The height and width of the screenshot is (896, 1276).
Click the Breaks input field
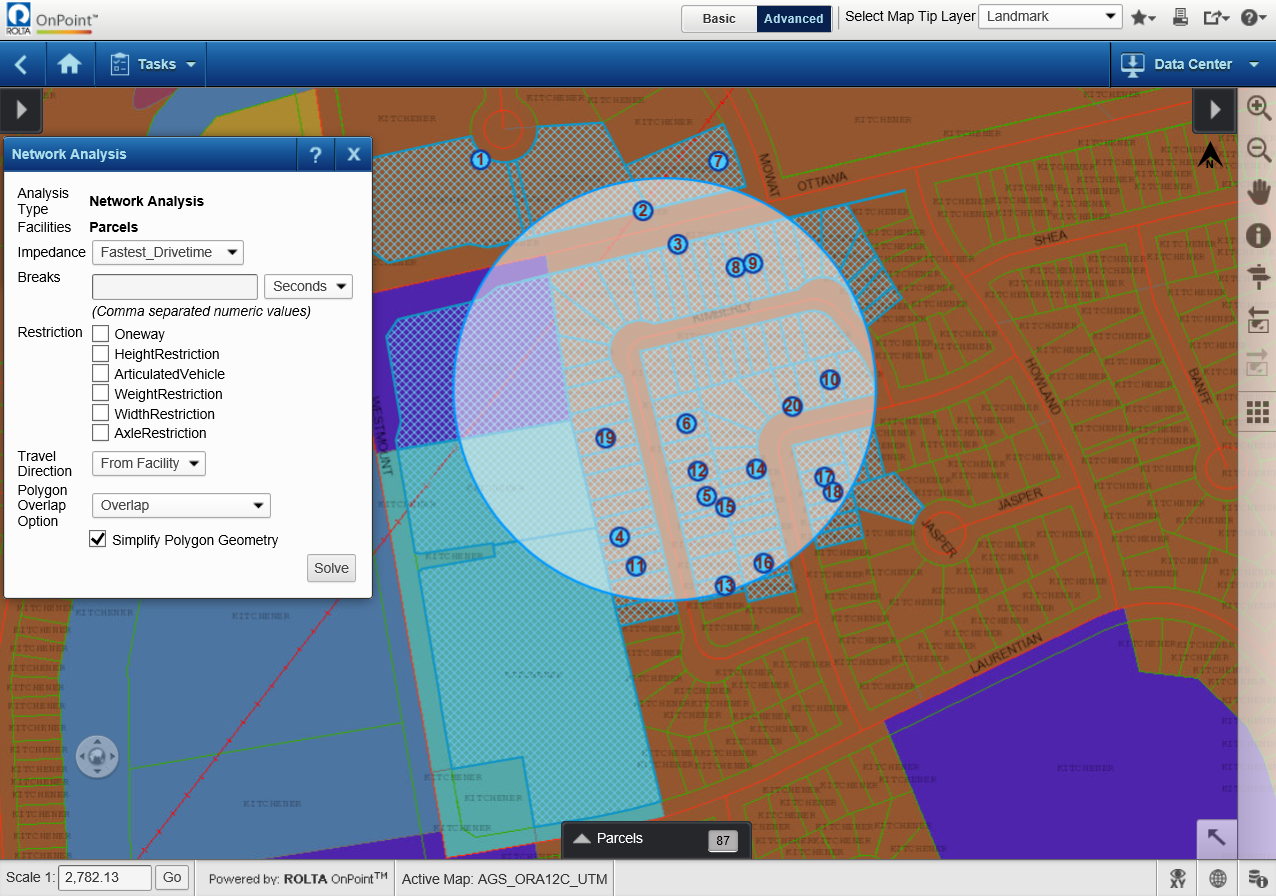pos(175,287)
